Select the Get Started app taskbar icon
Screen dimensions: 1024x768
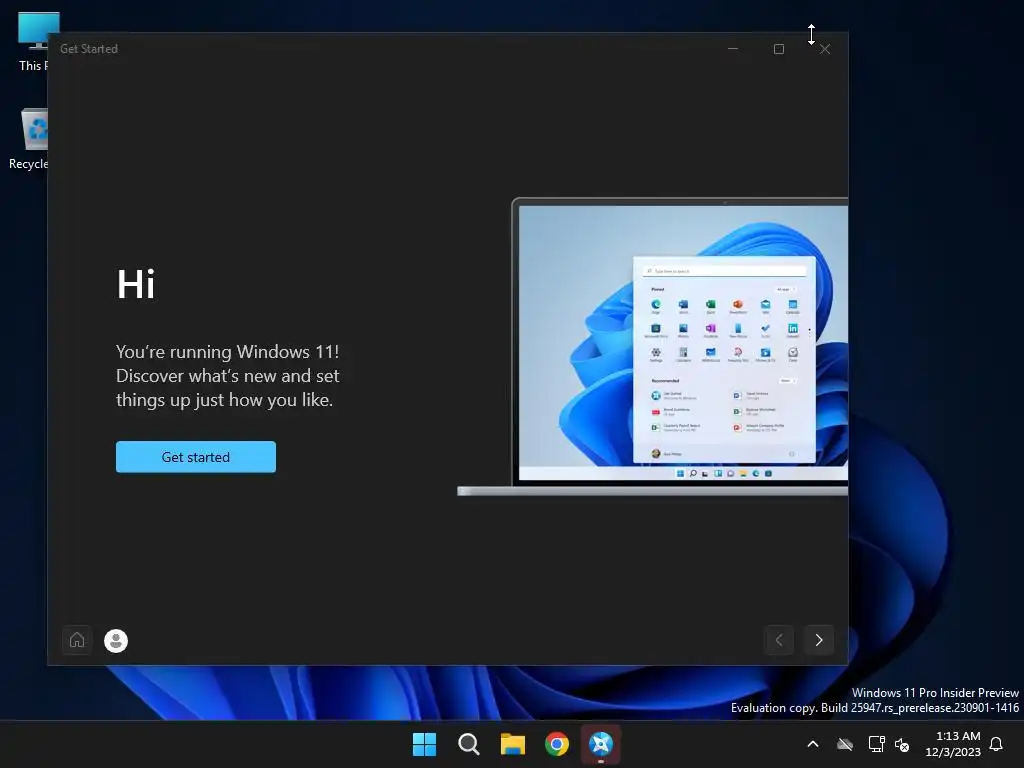pos(601,744)
